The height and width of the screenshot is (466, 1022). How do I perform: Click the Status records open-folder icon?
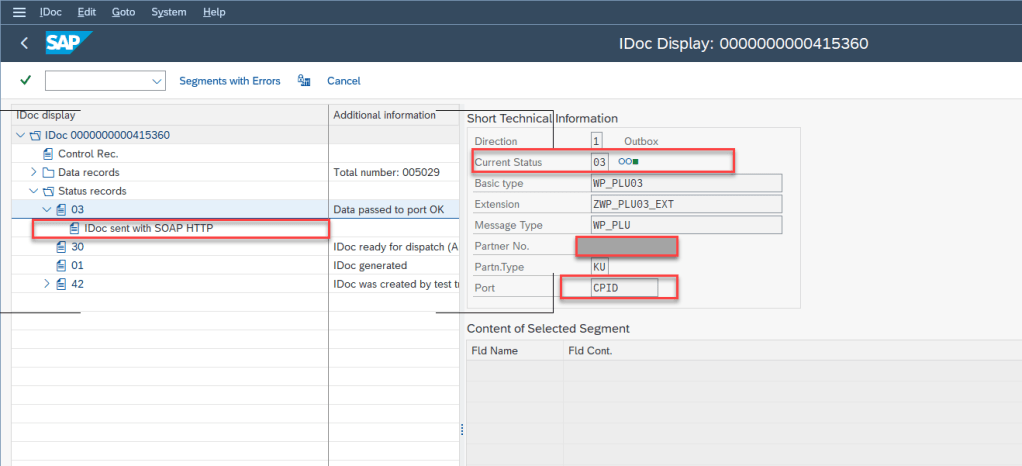(48, 191)
